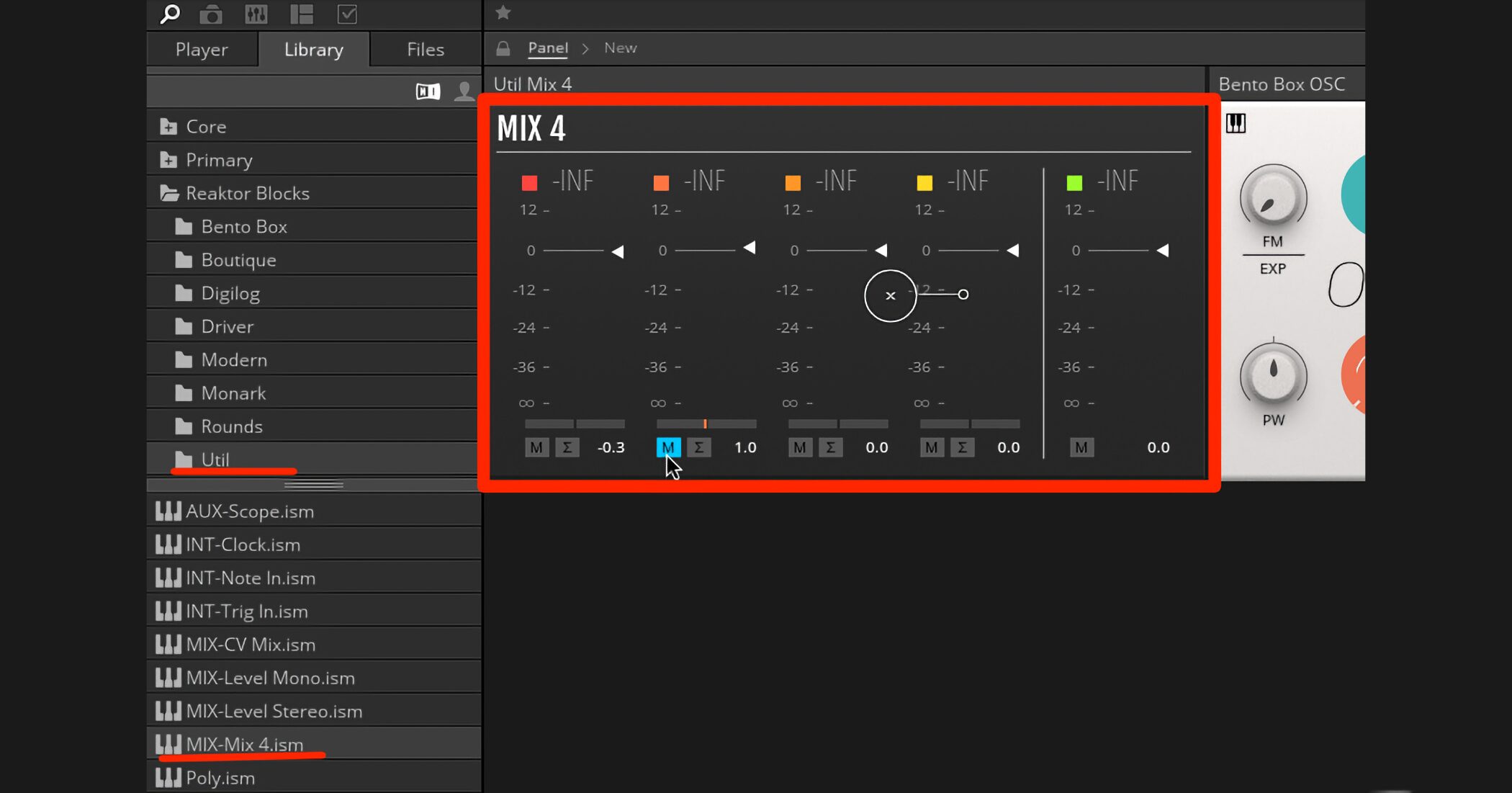
Task: Toggle the side pane layout icon
Action: click(302, 14)
